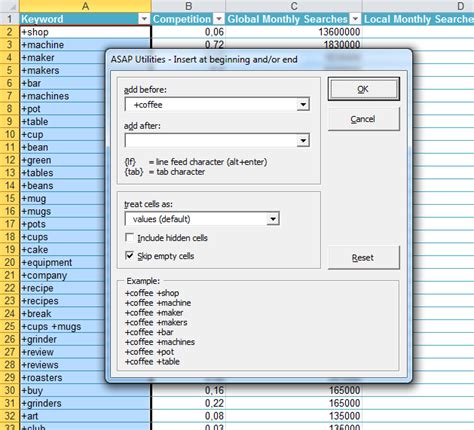Screen dimensions: 474x430
Task: Expand the 'add before' dropdown arrow
Action: click(x=303, y=105)
